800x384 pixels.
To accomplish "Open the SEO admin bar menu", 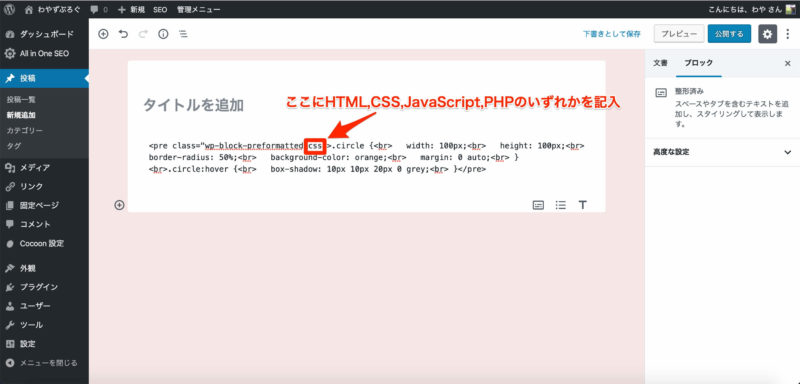I will (160, 9).
